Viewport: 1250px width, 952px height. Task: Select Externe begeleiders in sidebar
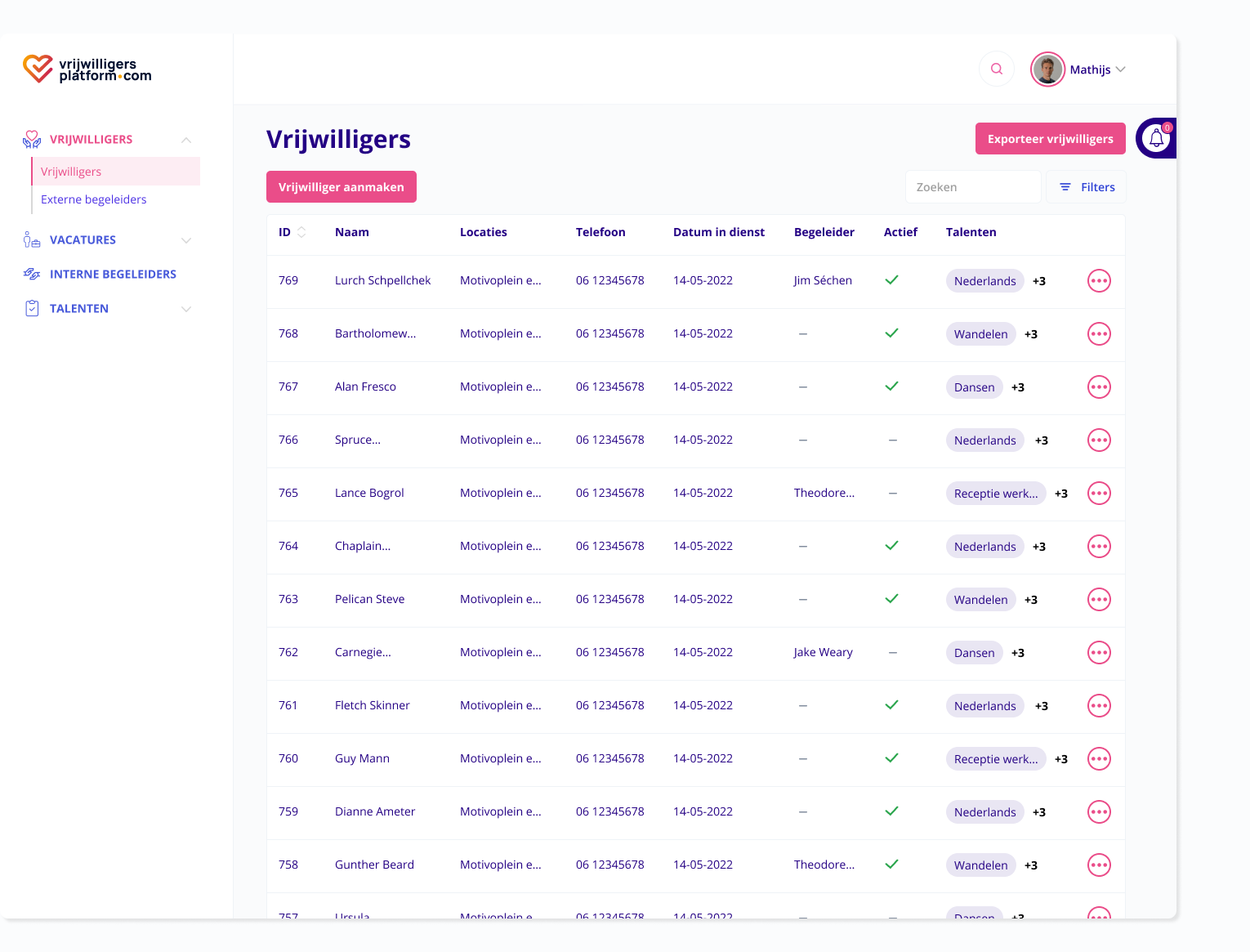(94, 200)
